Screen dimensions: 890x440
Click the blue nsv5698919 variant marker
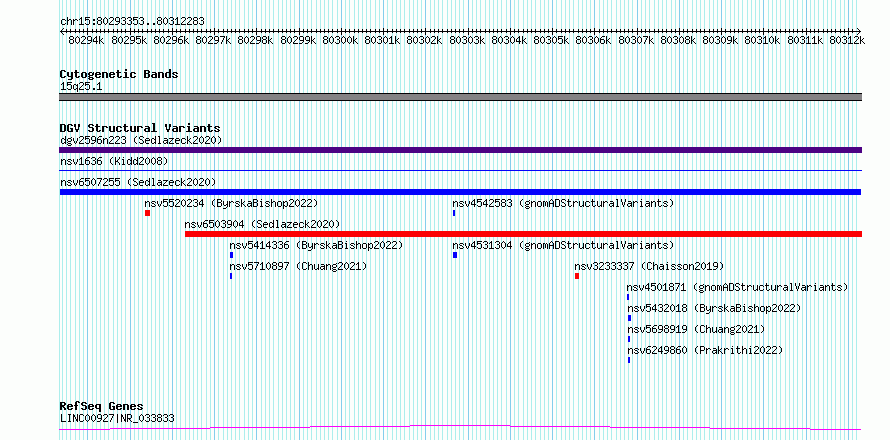coord(629,339)
